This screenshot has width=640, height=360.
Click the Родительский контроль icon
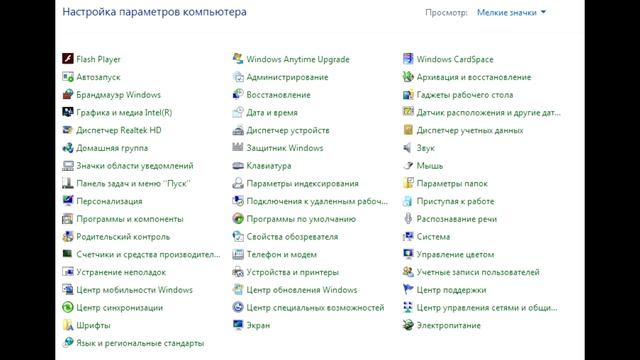[x=68, y=236]
